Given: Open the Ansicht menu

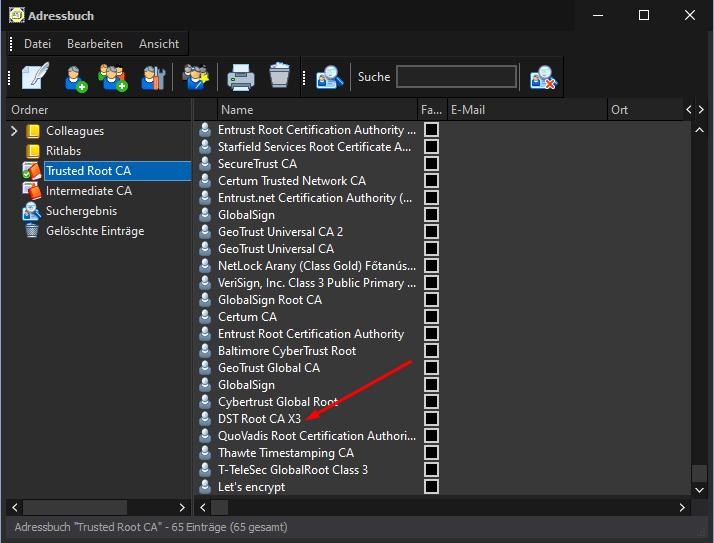Looking at the screenshot, I should (x=159, y=44).
